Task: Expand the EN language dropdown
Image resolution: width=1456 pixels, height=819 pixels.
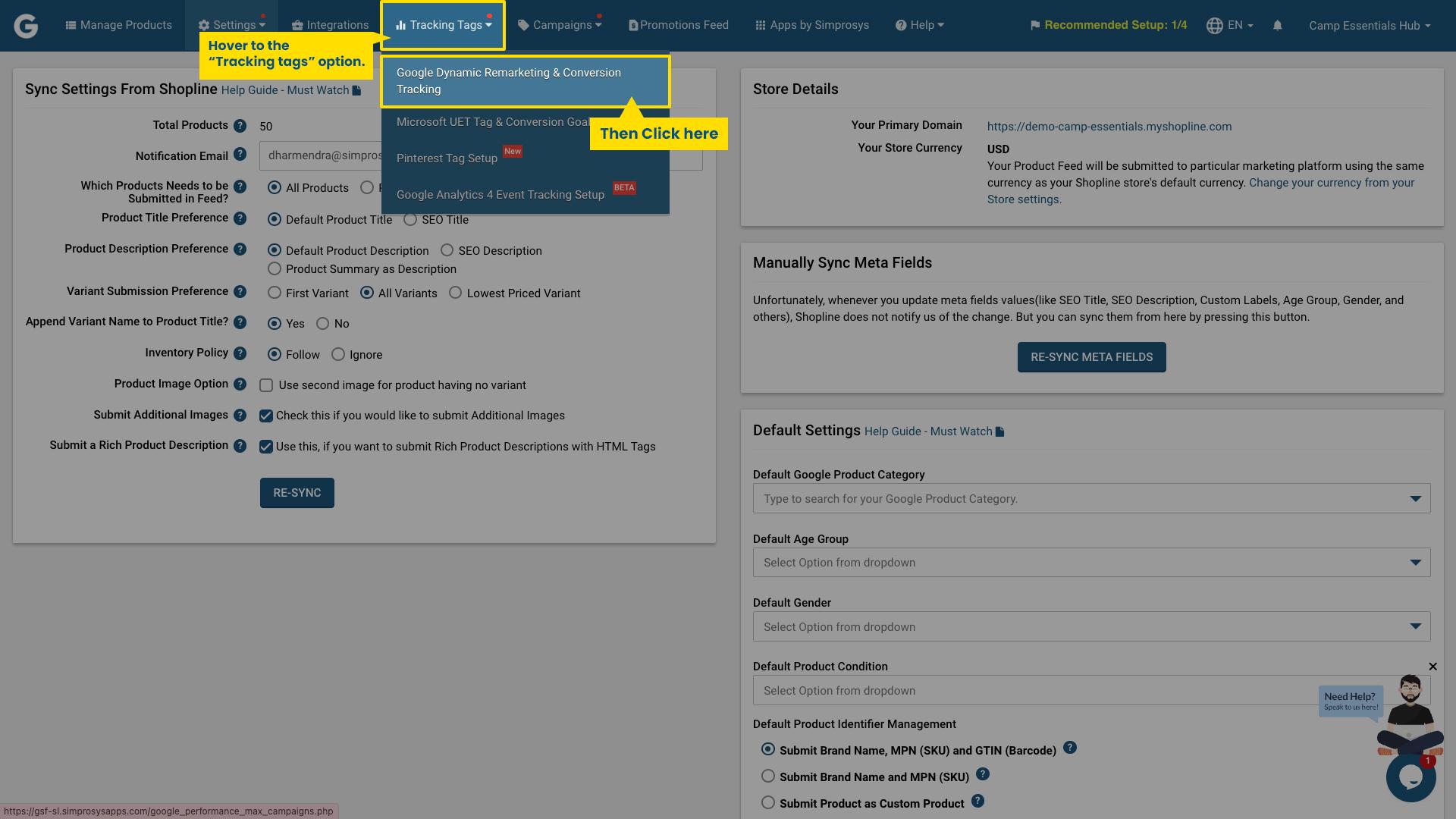Action: pos(1229,25)
